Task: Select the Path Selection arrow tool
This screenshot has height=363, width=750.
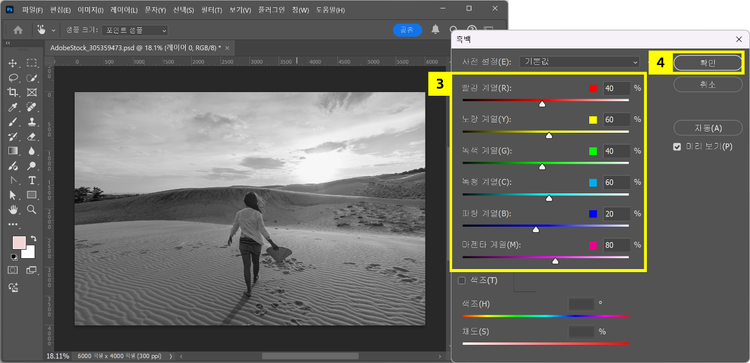Action: 13,195
